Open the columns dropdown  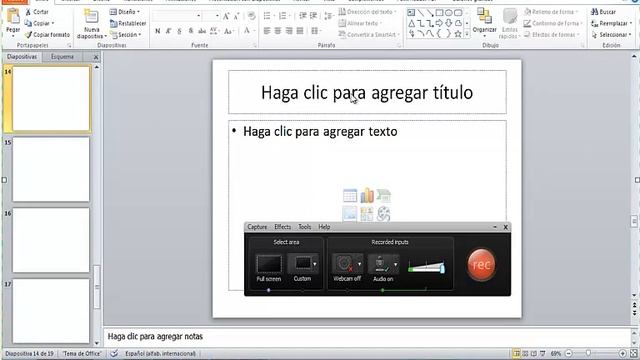316,31
